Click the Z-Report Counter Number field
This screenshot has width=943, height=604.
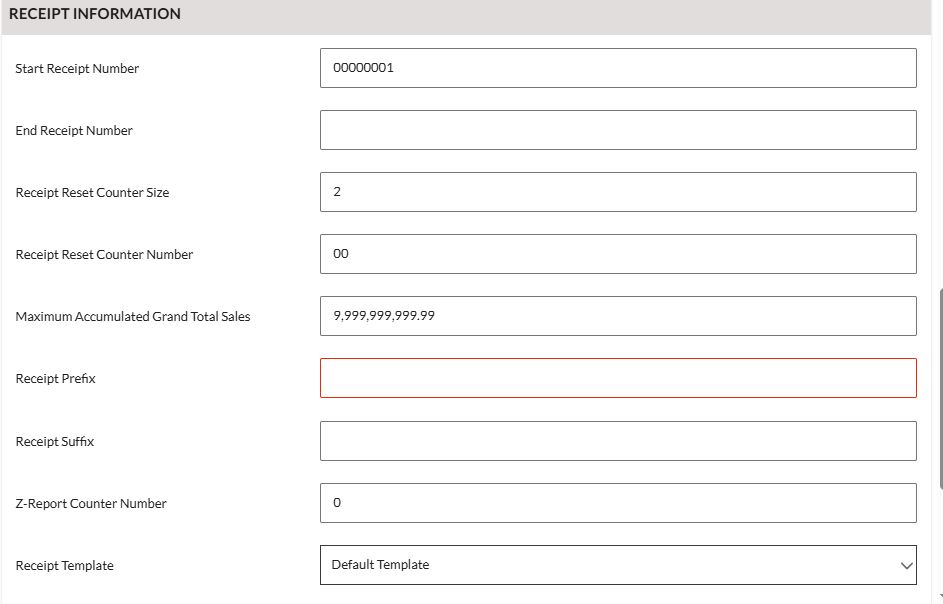click(618, 503)
